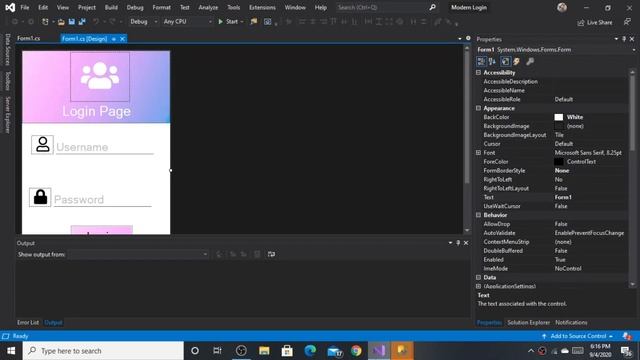Image resolution: width=640 pixels, height=360 pixels.
Task: Expand the Font property
Action: coord(478,153)
